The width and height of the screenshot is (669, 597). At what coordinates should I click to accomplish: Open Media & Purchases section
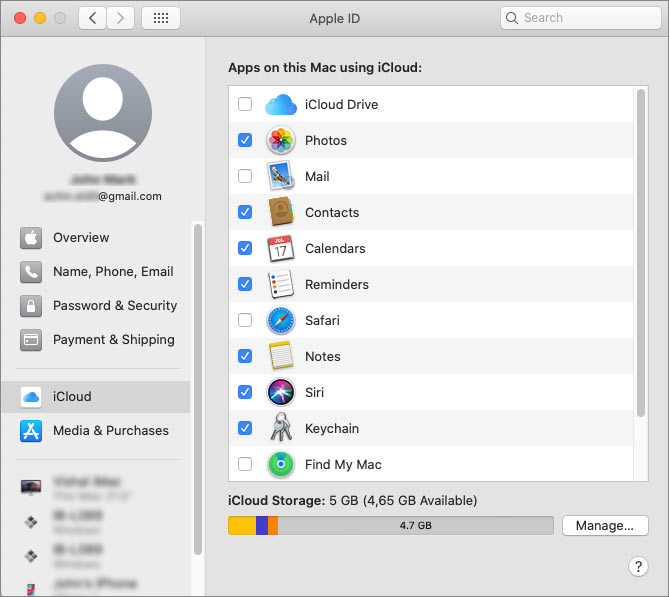[96, 431]
